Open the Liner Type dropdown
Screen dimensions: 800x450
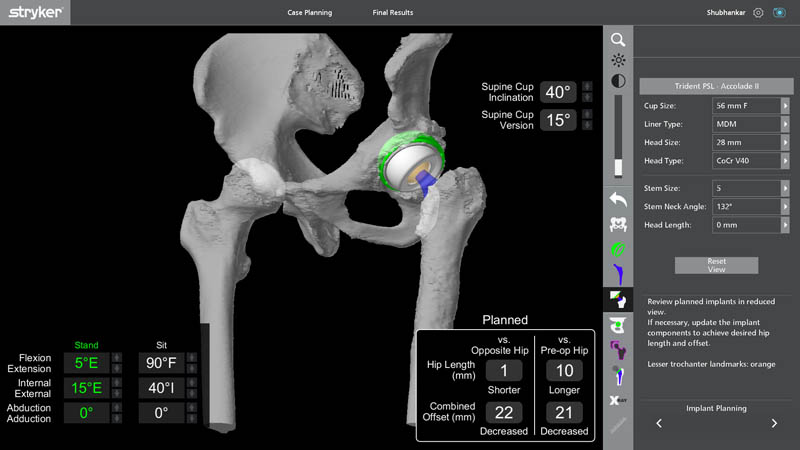coord(785,124)
